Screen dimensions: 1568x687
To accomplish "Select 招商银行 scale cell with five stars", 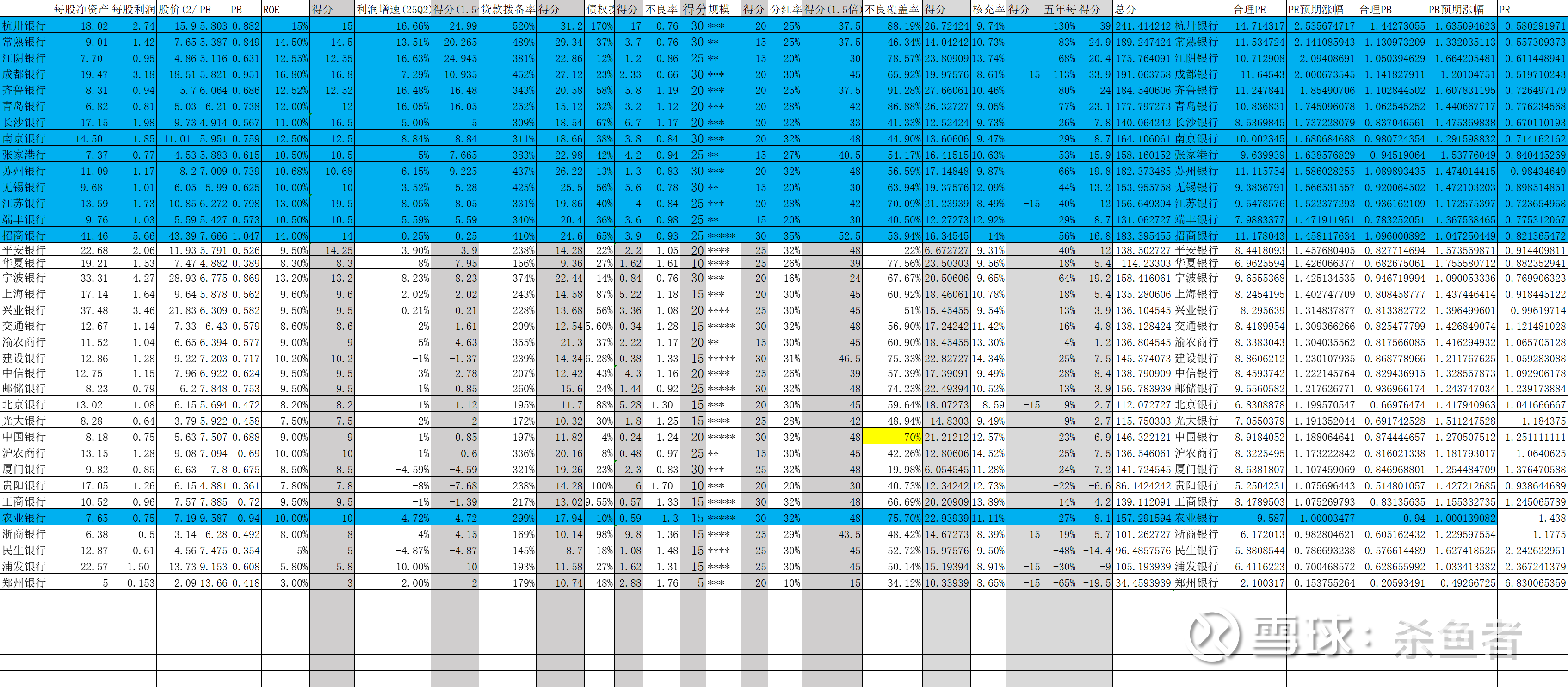I will point(723,235).
